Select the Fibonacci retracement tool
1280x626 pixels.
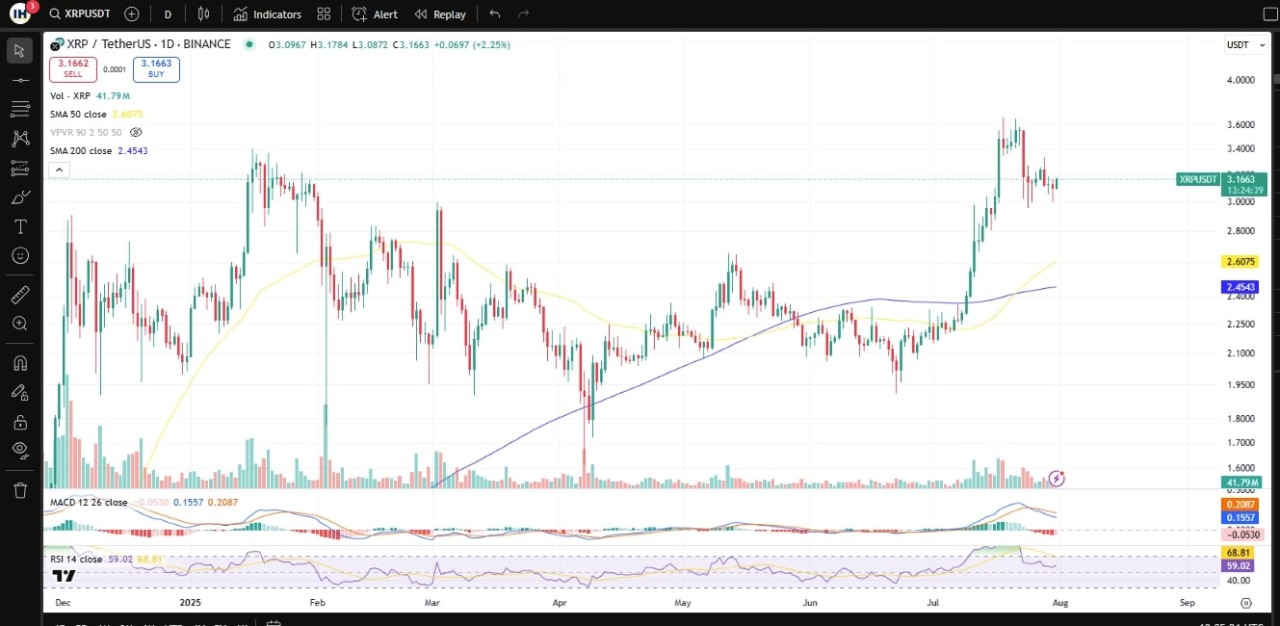[x=20, y=109]
